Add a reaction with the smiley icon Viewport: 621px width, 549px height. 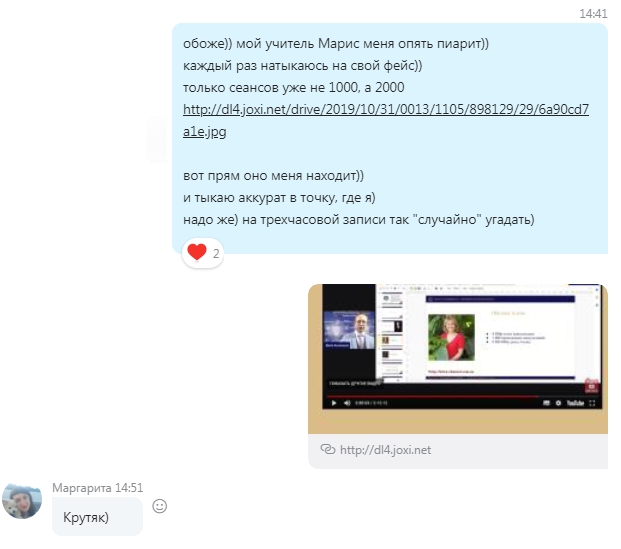(159, 506)
